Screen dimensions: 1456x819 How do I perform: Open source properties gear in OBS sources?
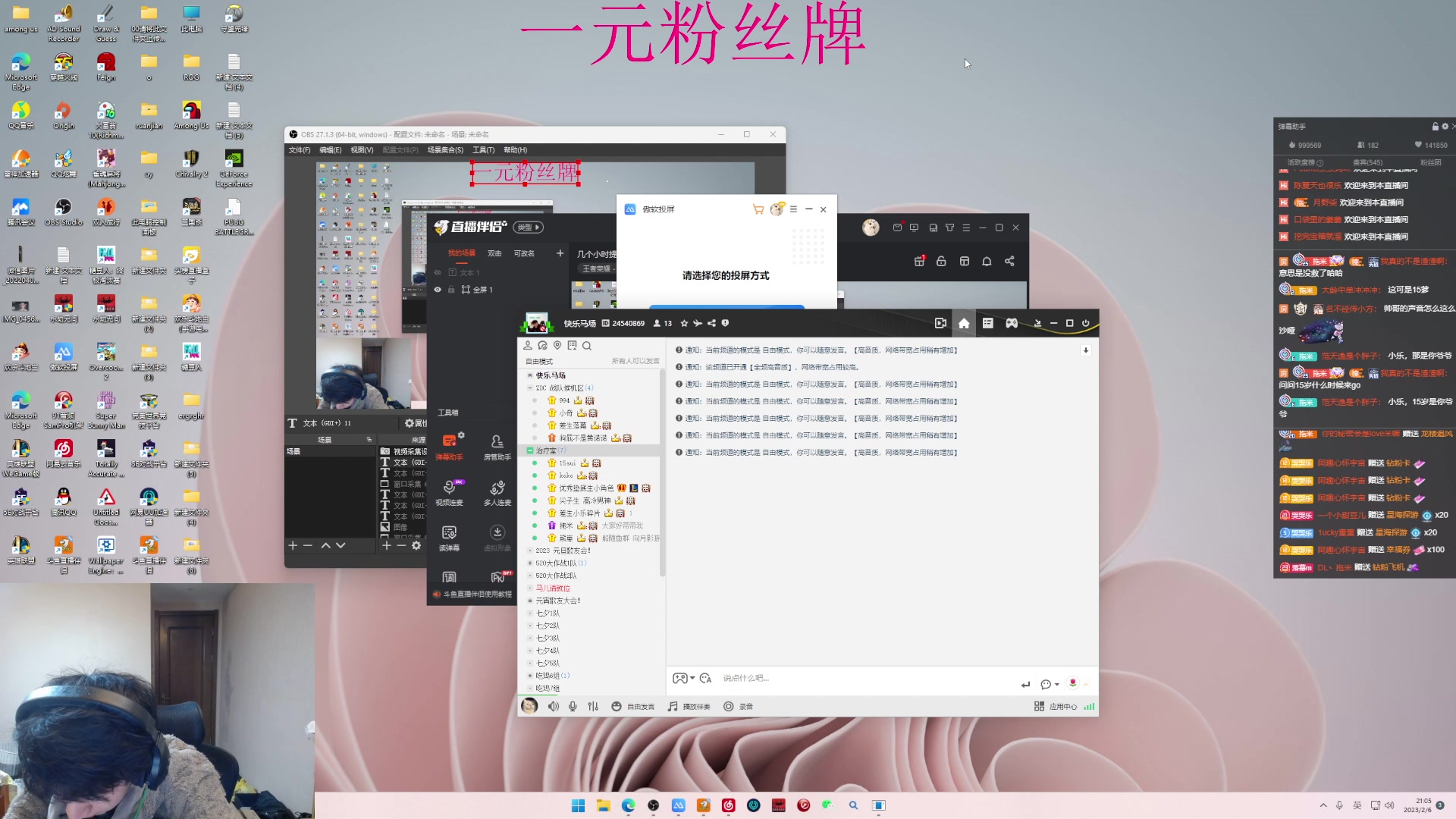(x=416, y=545)
